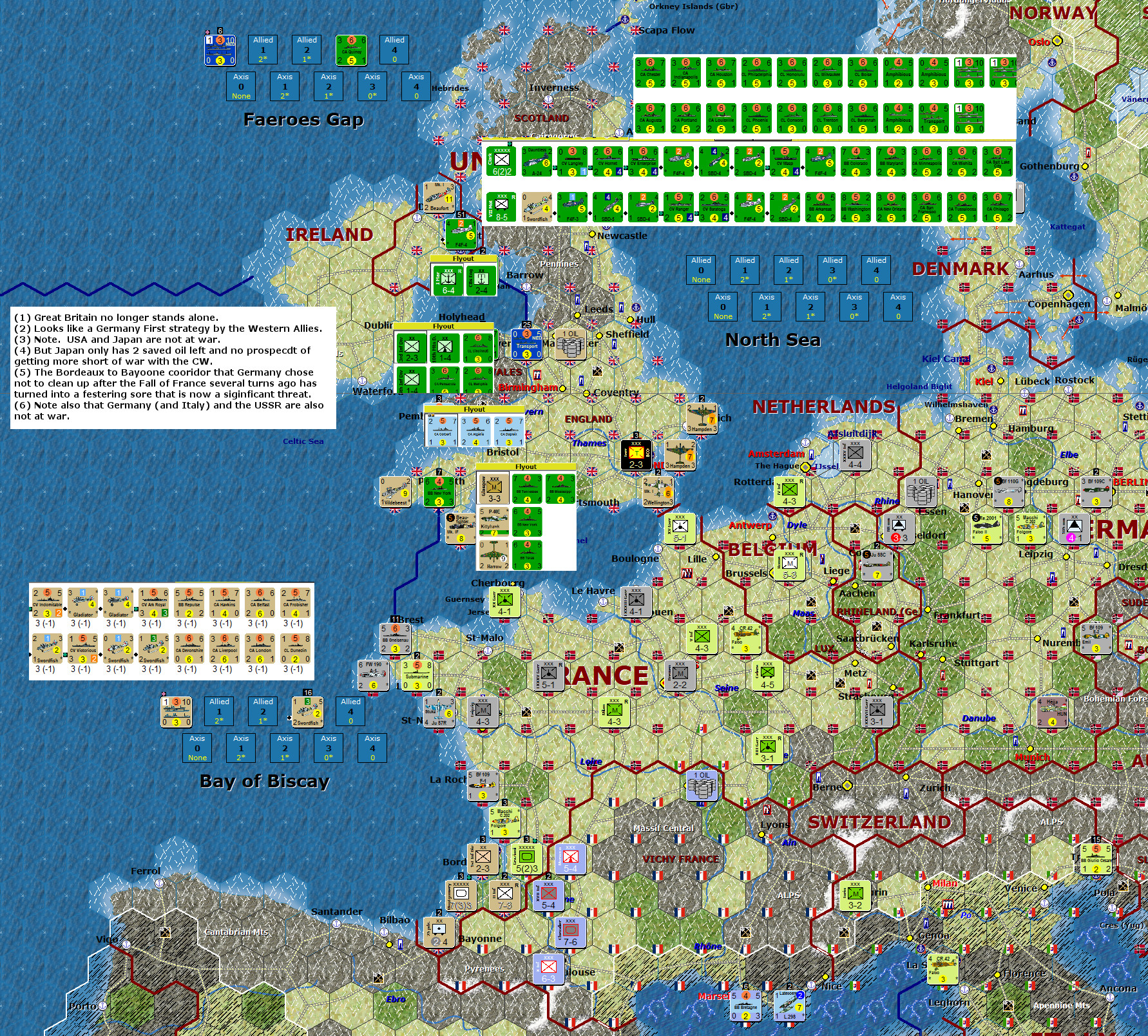Click the "Scapa Flow" port label
This screenshot has width=1148, height=1036.
click(x=666, y=30)
